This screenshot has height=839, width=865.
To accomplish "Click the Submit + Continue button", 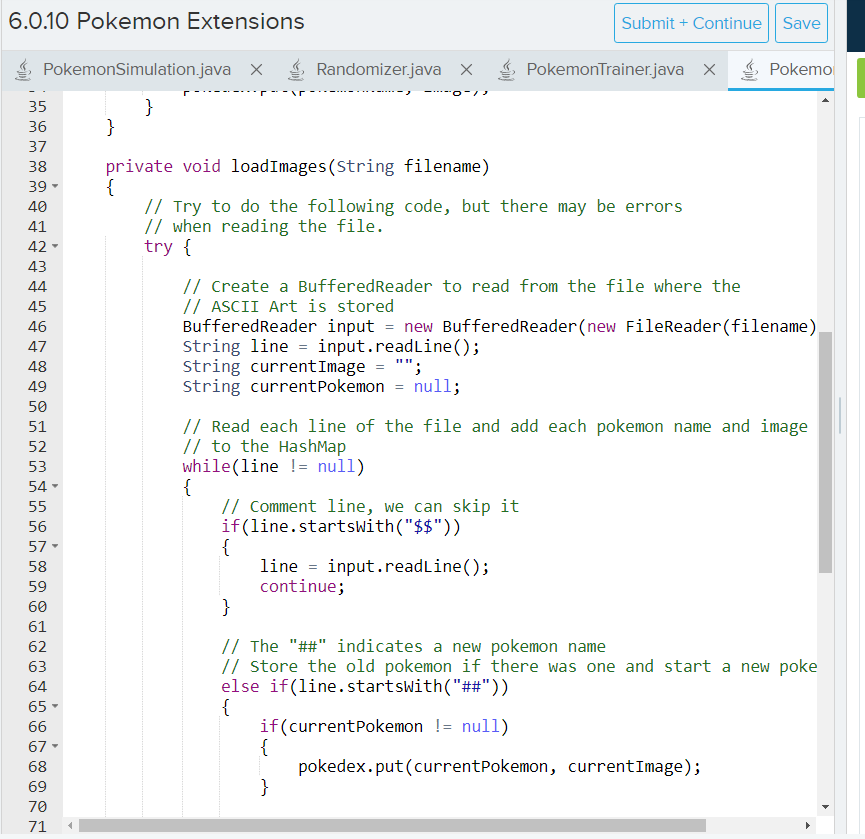I will [x=691, y=23].
